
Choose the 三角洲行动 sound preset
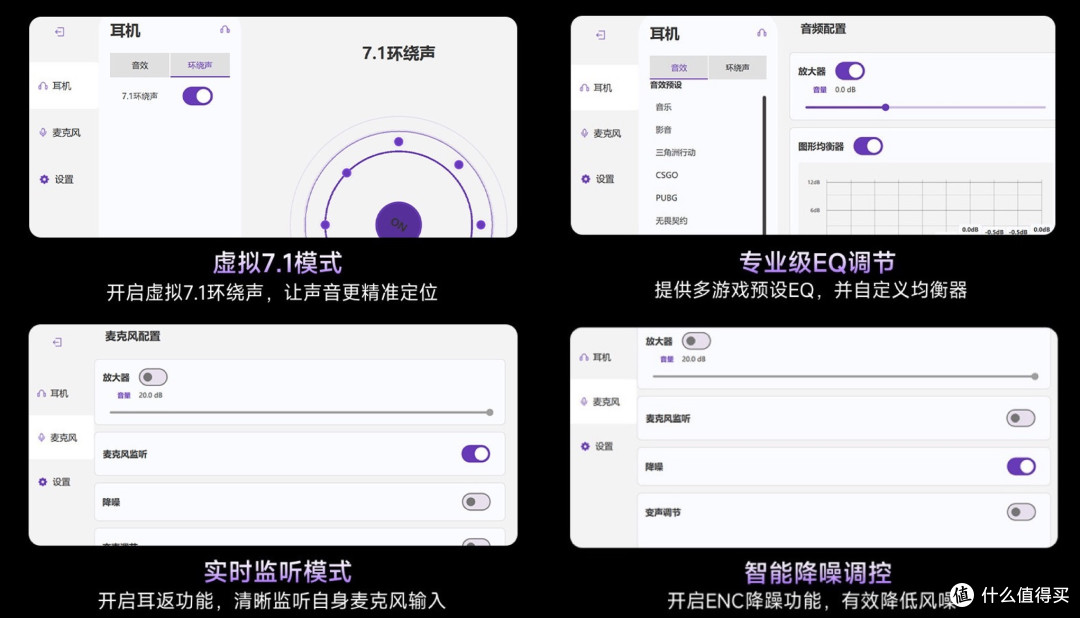(x=675, y=152)
